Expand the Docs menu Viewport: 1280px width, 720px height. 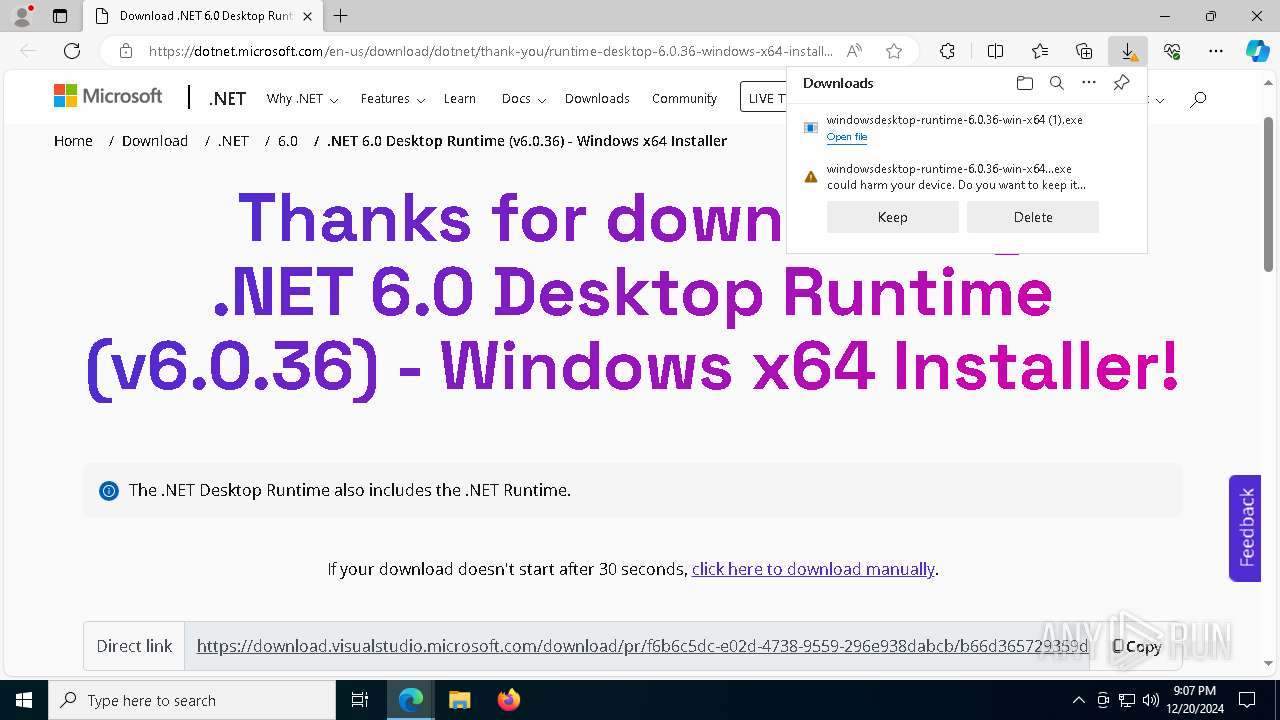click(524, 99)
